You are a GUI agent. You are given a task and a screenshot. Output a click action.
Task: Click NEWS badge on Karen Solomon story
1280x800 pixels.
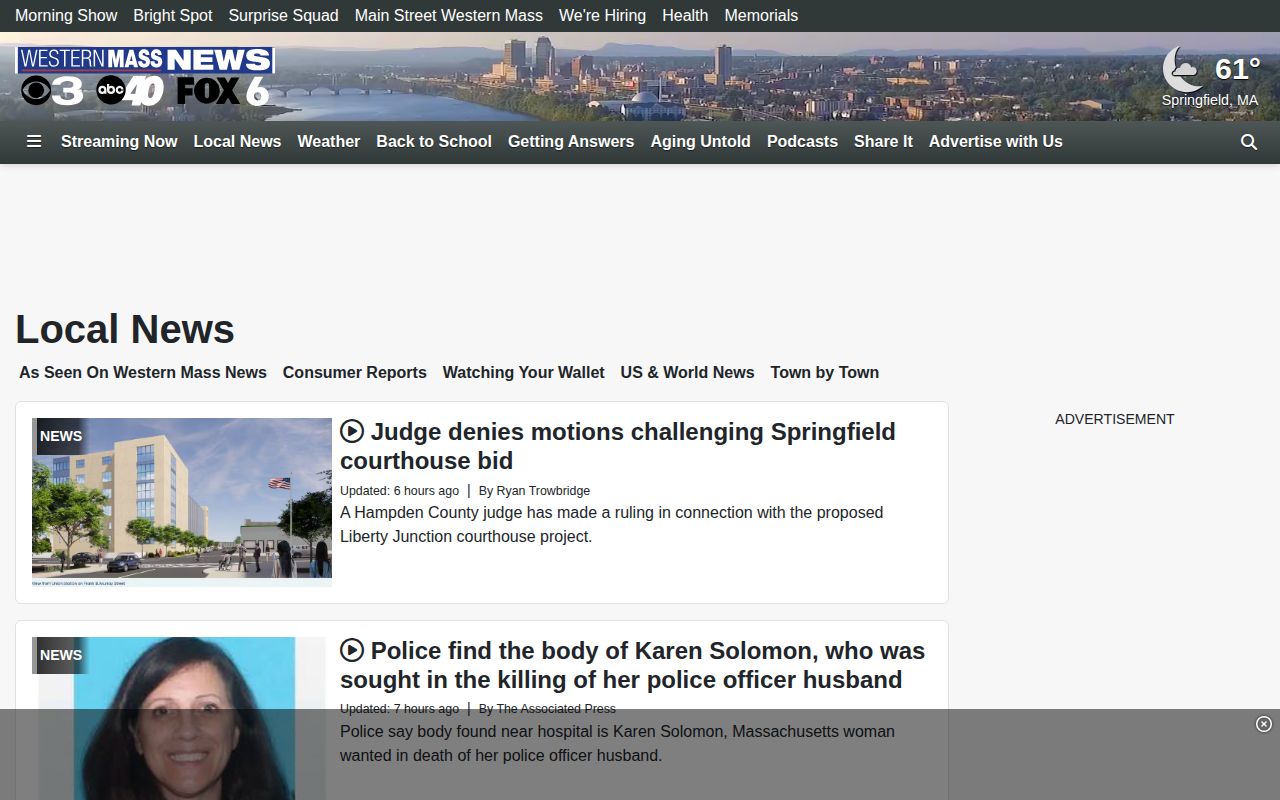pyautogui.click(x=61, y=655)
